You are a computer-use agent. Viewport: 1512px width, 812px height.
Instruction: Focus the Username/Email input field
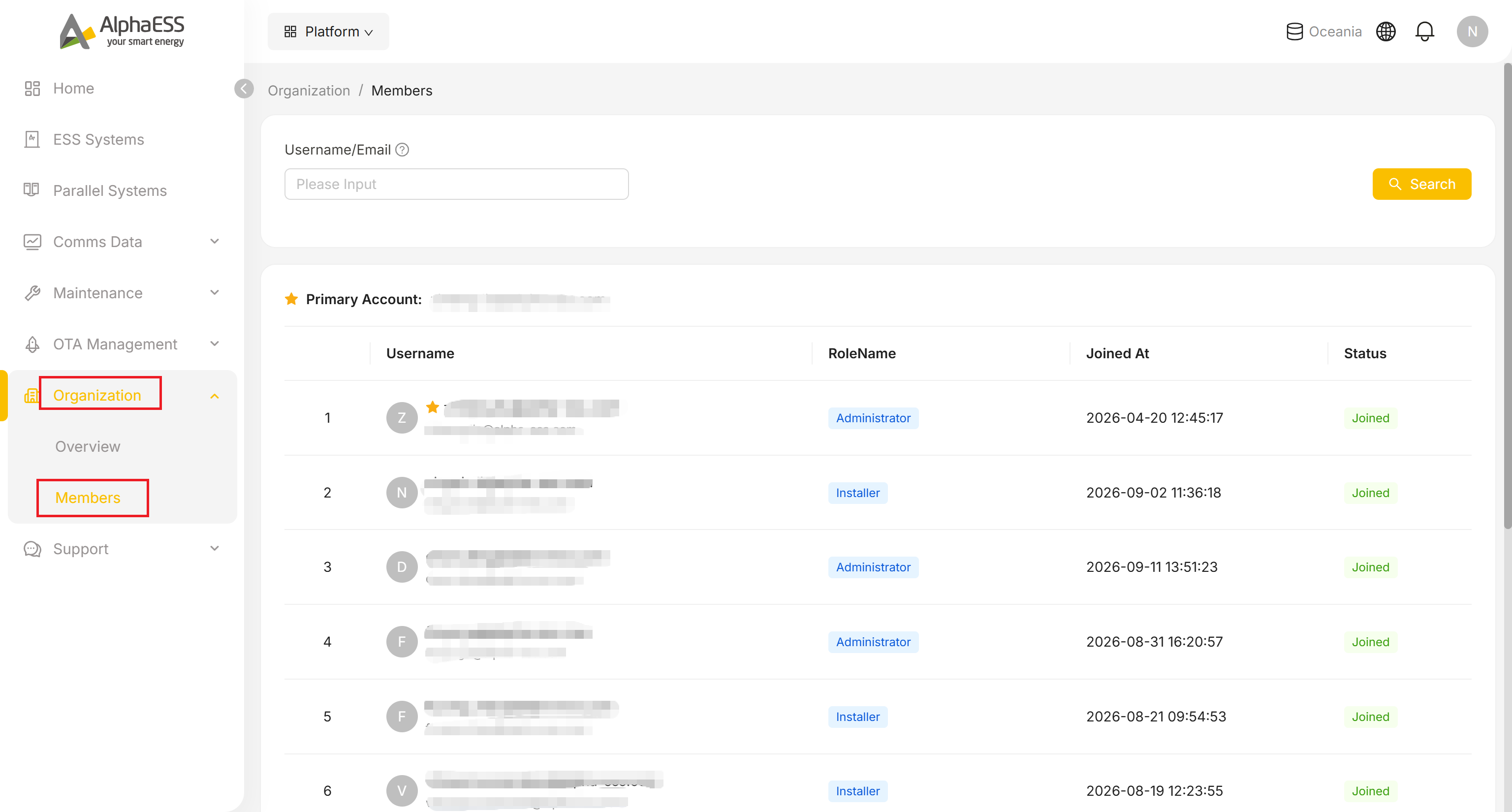pyautogui.click(x=457, y=184)
